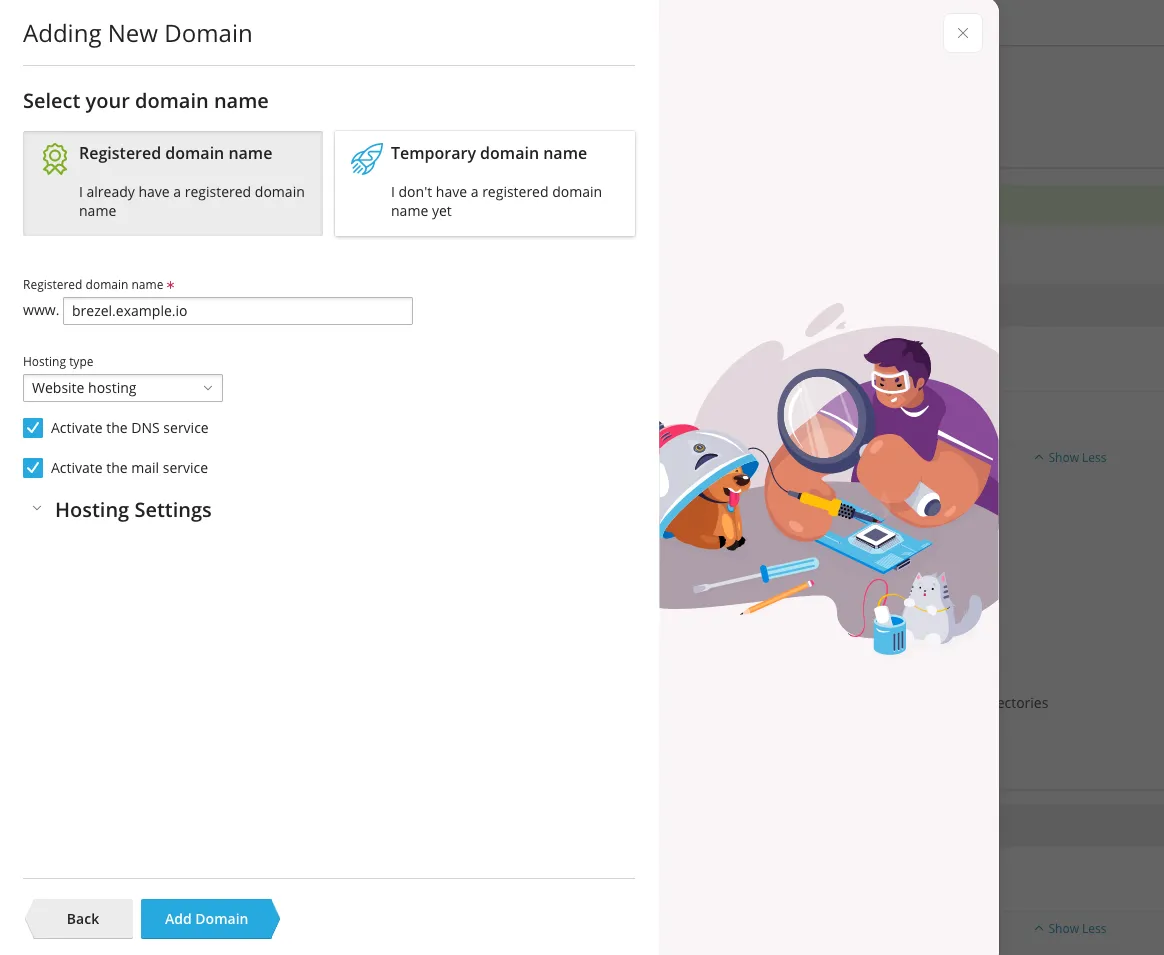Uncheck Activate the mail service checkbox
The width and height of the screenshot is (1164, 955).
(34, 468)
